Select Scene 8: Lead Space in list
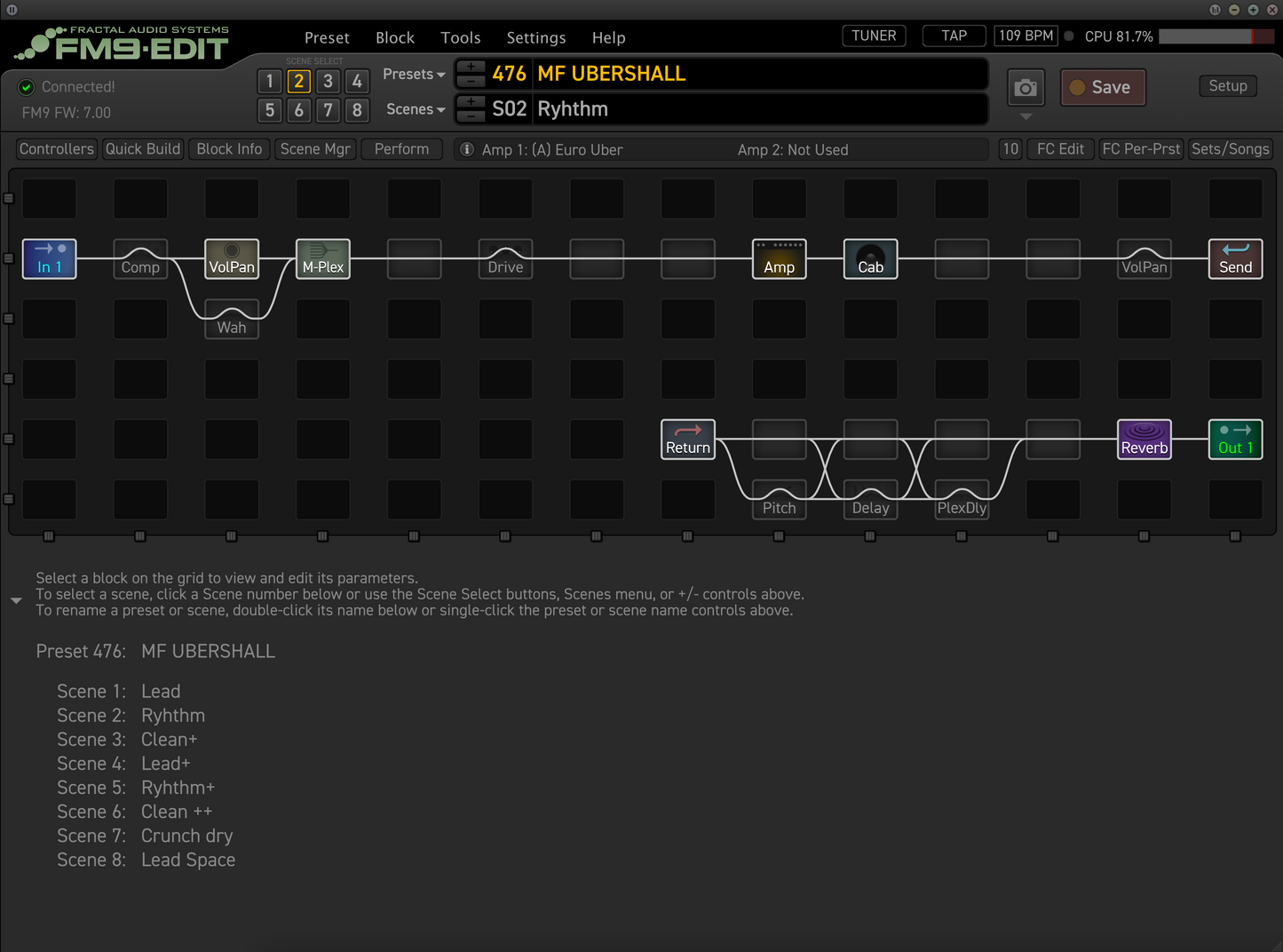 click(147, 860)
